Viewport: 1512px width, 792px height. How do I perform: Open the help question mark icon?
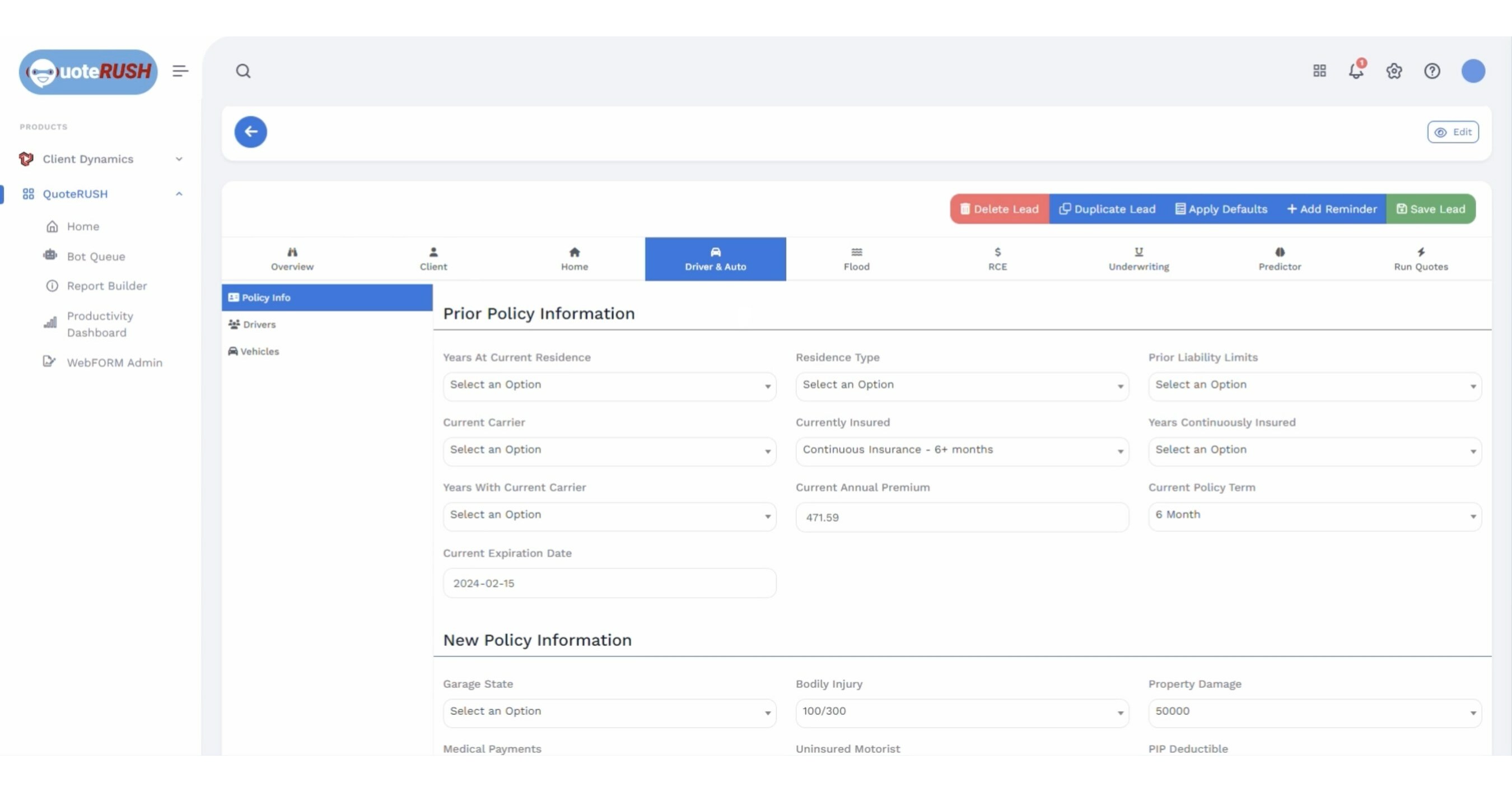(1432, 71)
